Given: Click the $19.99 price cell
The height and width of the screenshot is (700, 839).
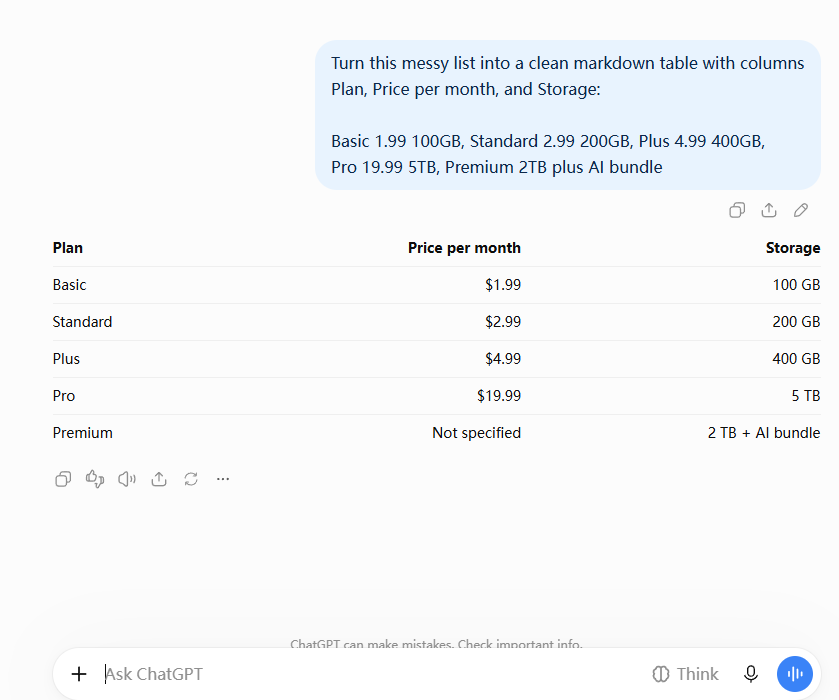Looking at the screenshot, I should 499,395.
